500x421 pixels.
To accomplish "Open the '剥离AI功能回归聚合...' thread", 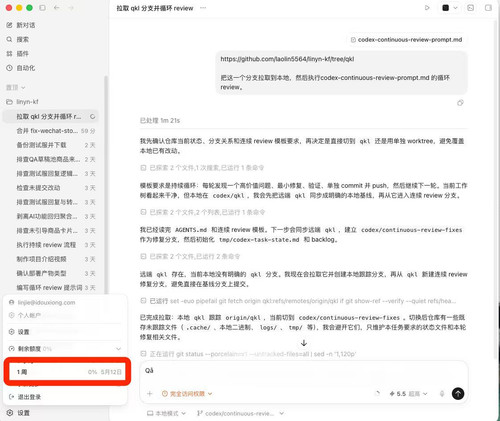I will tap(50, 216).
